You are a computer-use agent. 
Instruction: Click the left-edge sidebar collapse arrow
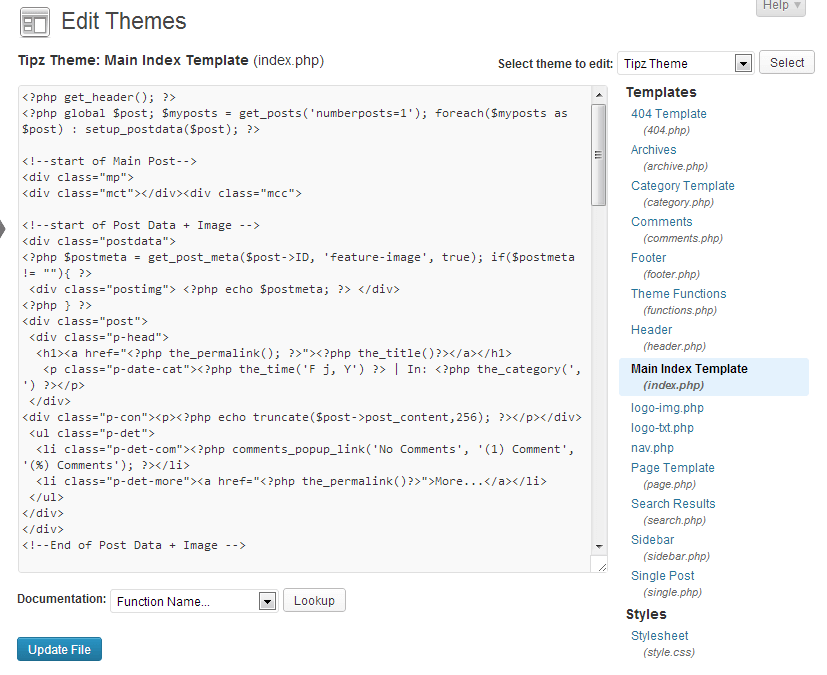pyautogui.click(x=3, y=229)
